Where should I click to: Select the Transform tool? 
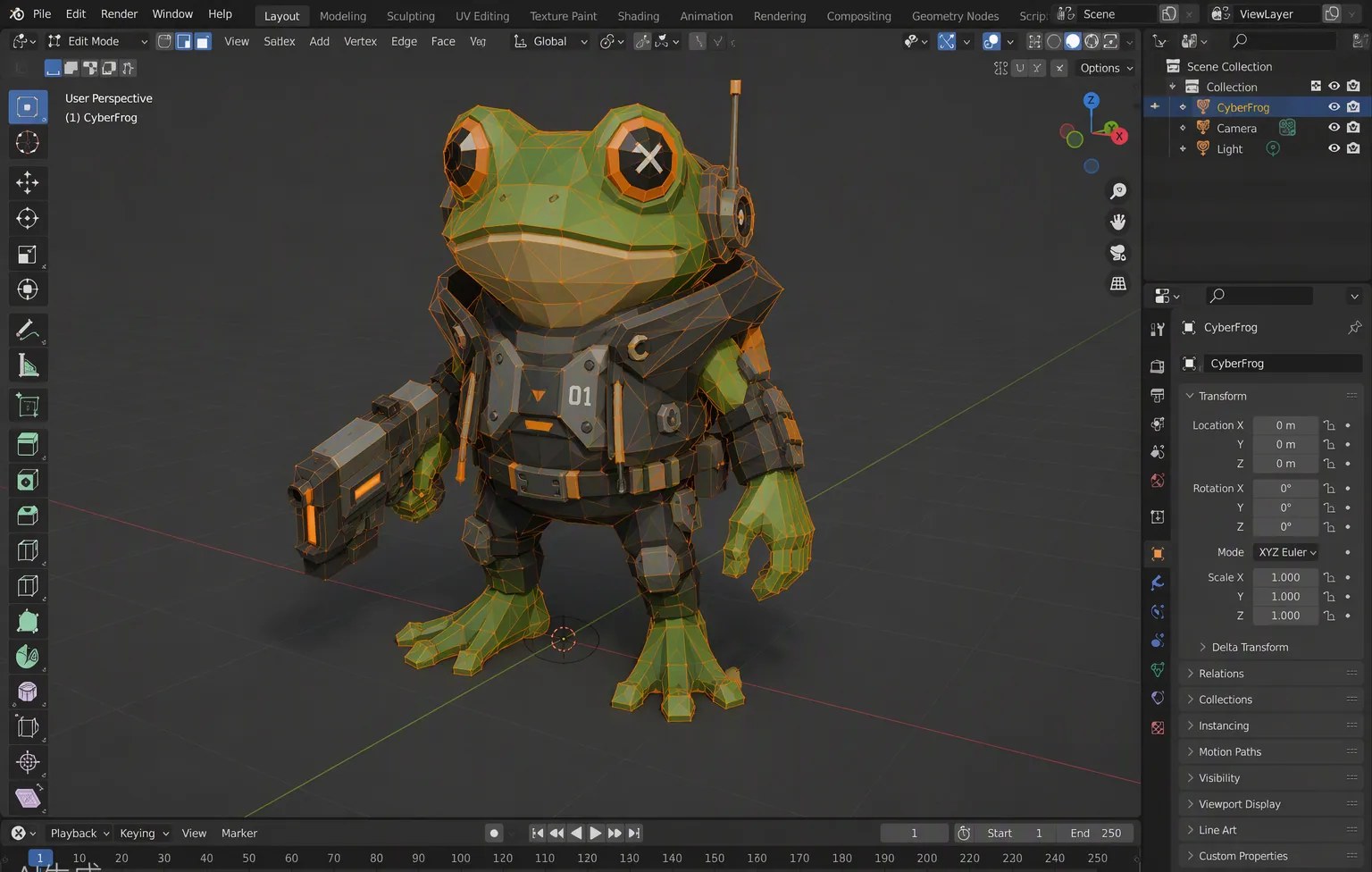coord(28,289)
